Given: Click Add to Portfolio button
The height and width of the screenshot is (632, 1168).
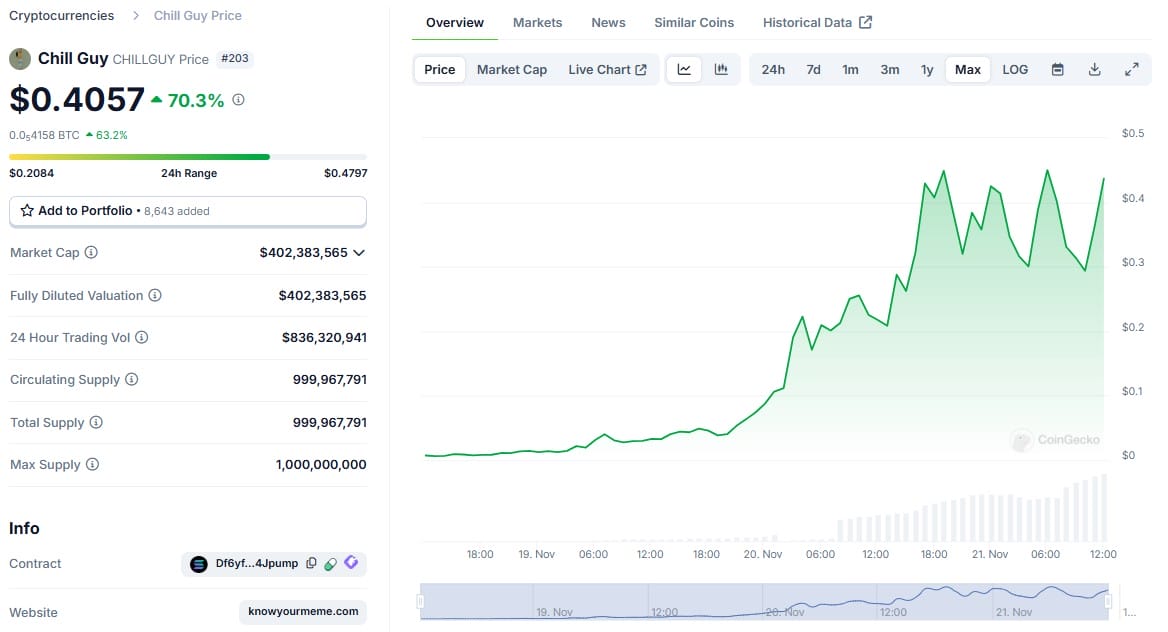Looking at the screenshot, I should [x=188, y=211].
